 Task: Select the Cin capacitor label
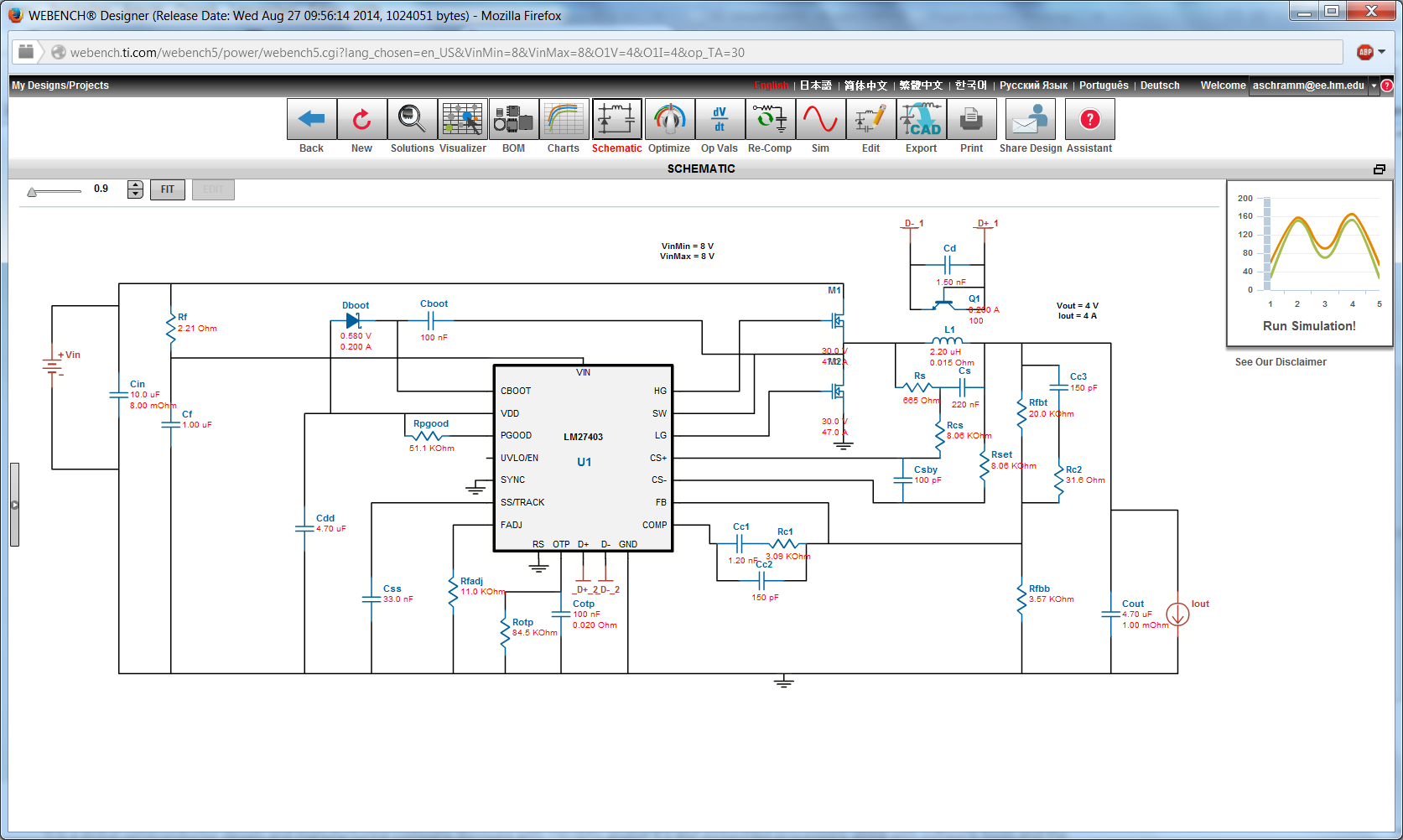tap(138, 384)
